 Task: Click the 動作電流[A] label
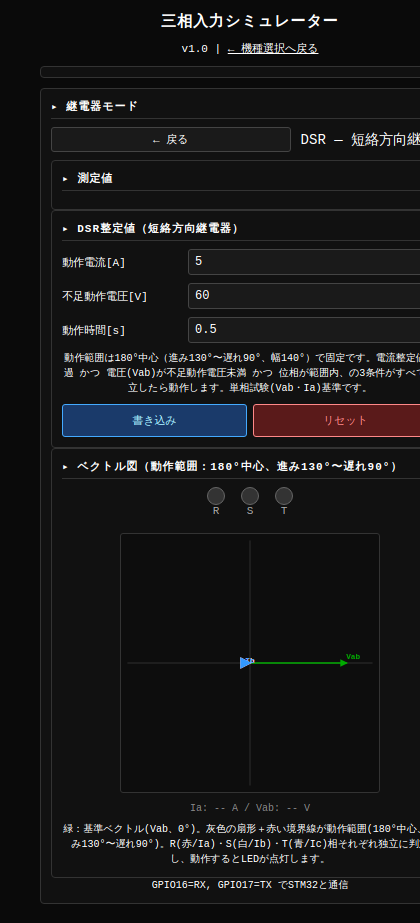click(94, 263)
